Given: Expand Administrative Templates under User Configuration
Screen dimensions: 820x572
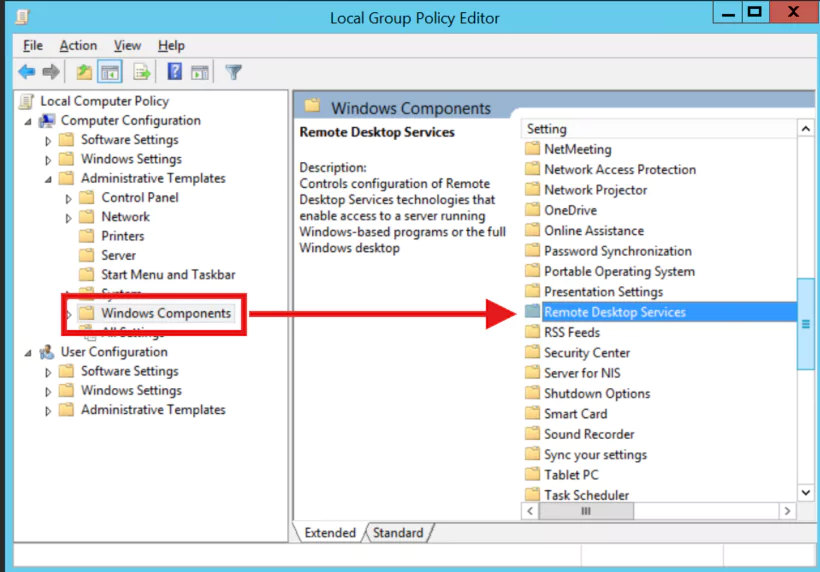Looking at the screenshot, I should [x=48, y=411].
